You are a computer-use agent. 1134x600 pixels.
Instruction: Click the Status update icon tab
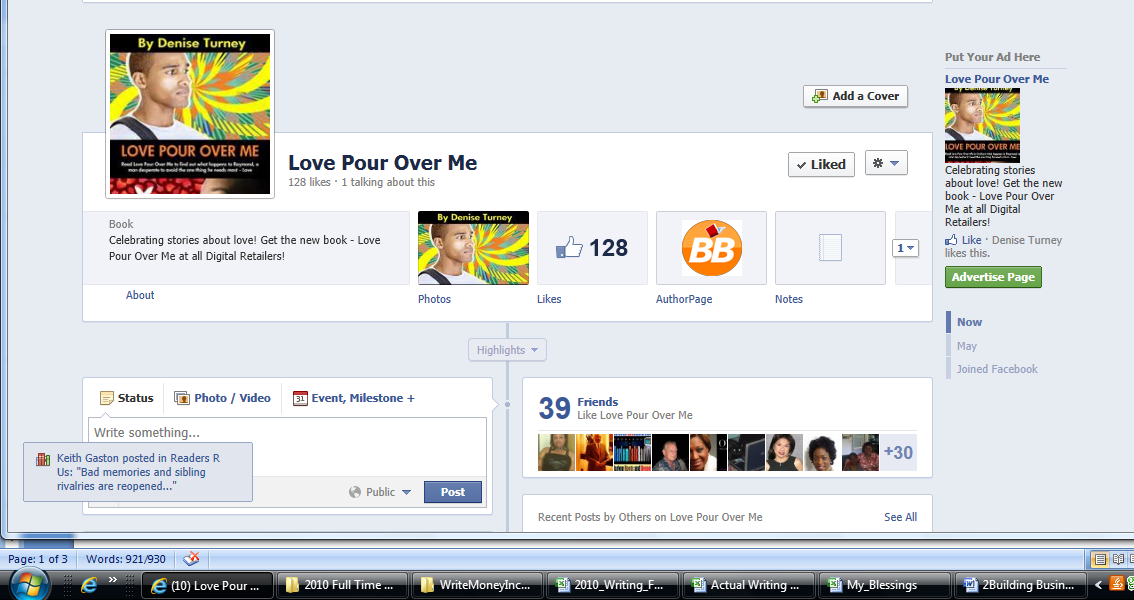(x=127, y=398)
